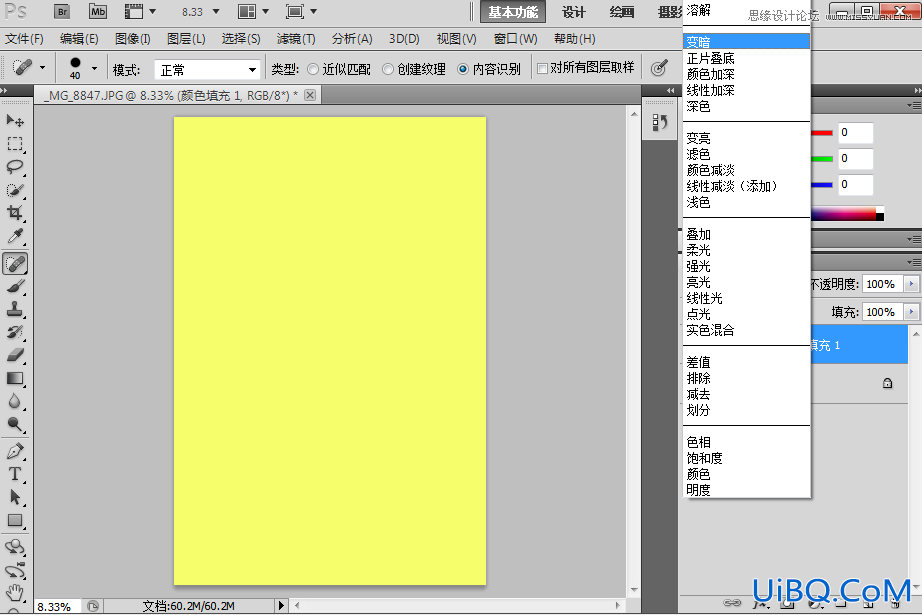Open the 滤镜(T) menu
922x615 pixels.
(296, 39)
